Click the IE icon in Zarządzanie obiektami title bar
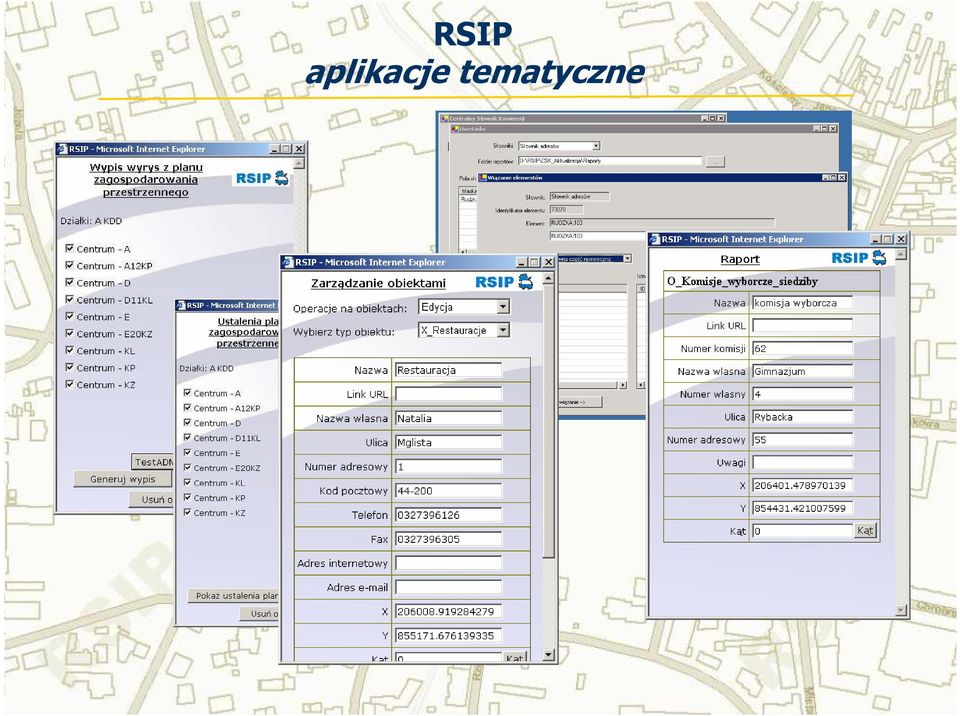The image size is (960, 716). tap(288, 262)
